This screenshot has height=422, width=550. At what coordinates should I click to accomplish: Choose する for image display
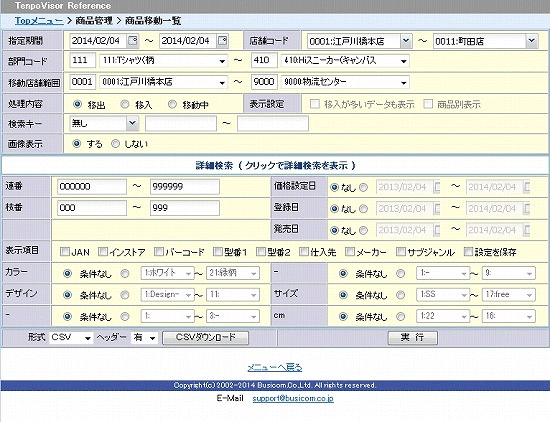pyautogui.click(x=76, y=143)
